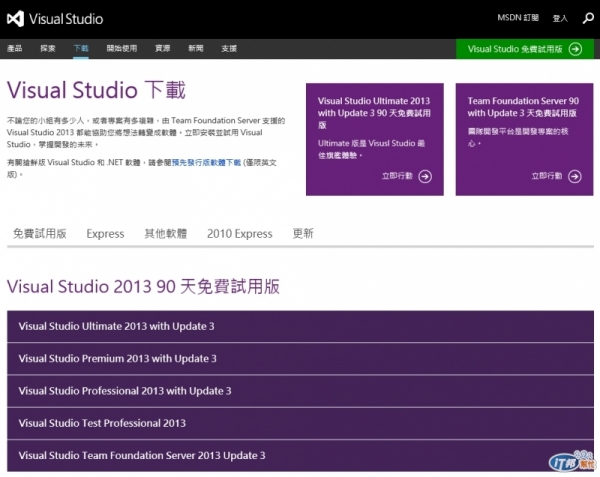
Task: Open the 開始使用 menu
Action: 122,48
